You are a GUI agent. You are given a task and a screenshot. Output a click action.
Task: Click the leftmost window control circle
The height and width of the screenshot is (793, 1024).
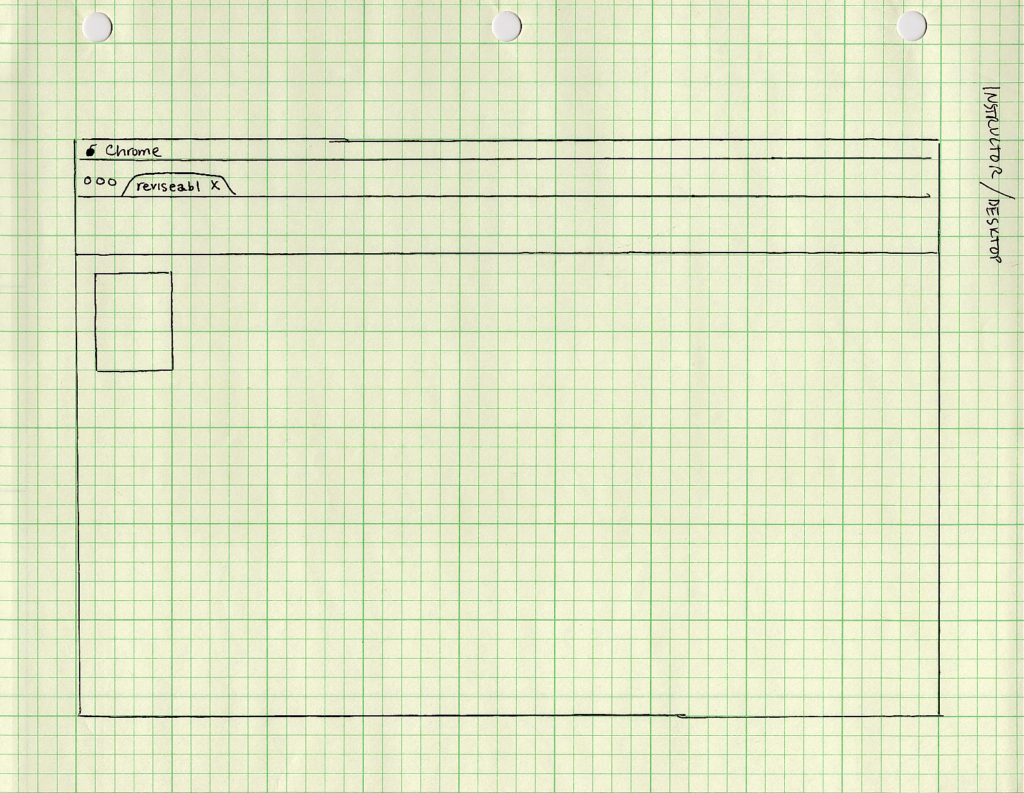click(89, 183)
